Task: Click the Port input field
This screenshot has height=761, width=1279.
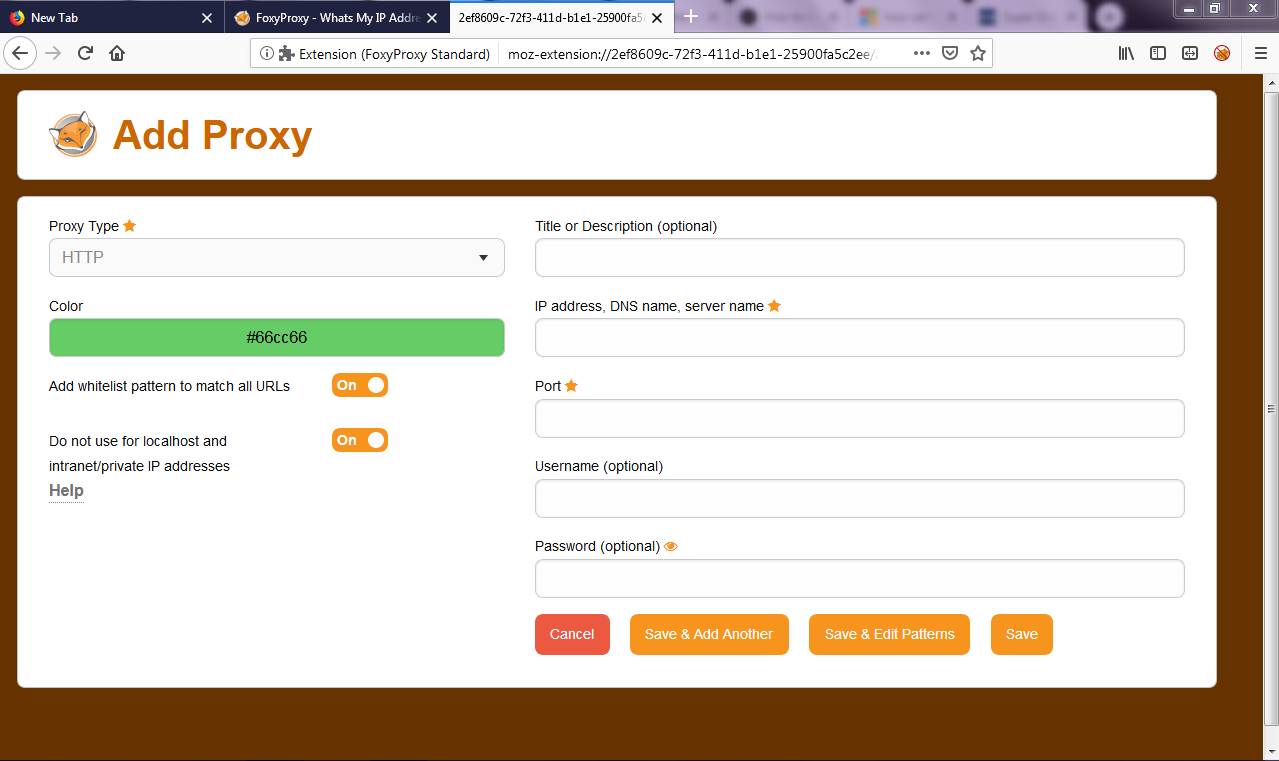Action: 859,418
